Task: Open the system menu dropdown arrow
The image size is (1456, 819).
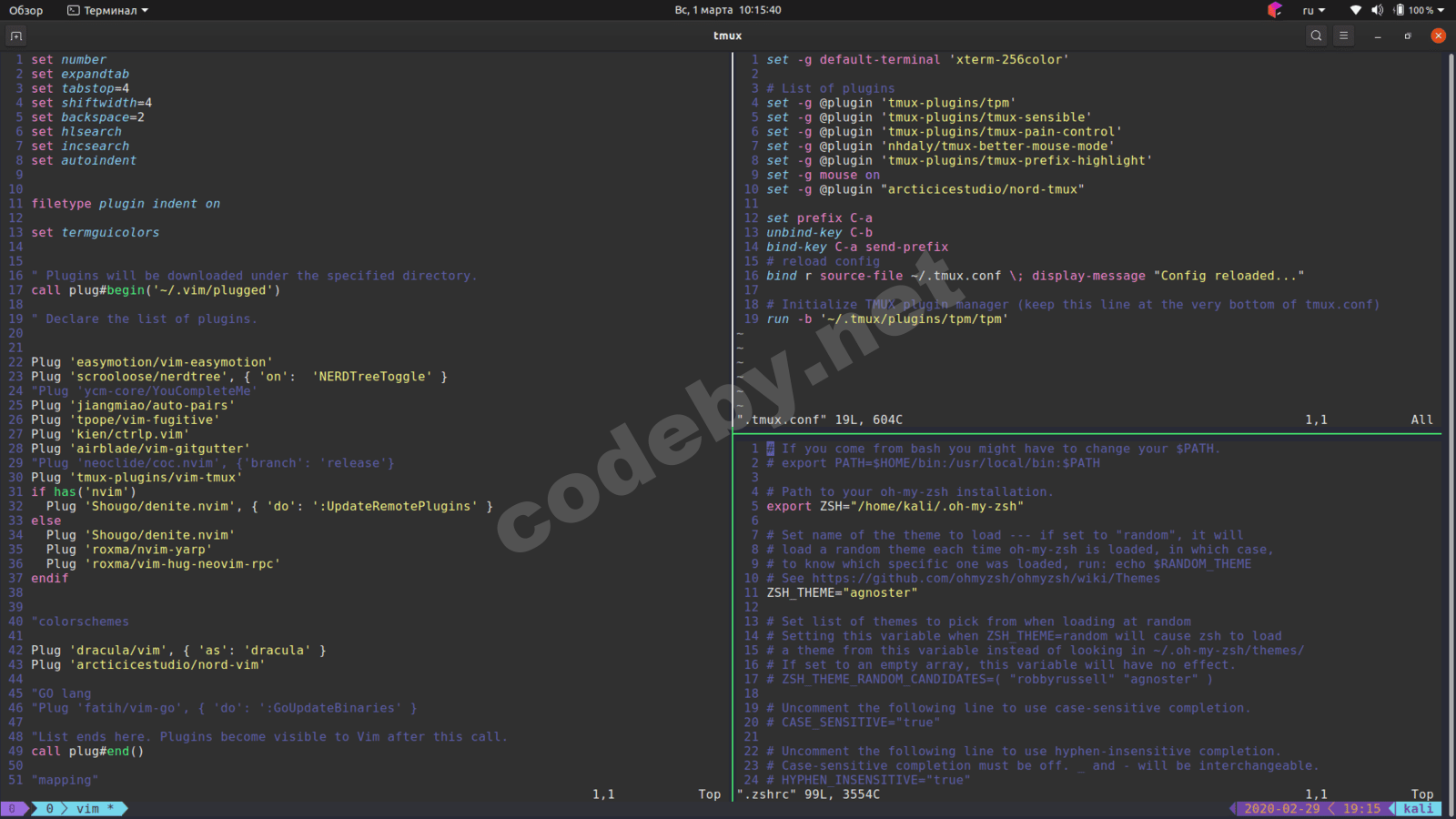Action: (1441, 10)
